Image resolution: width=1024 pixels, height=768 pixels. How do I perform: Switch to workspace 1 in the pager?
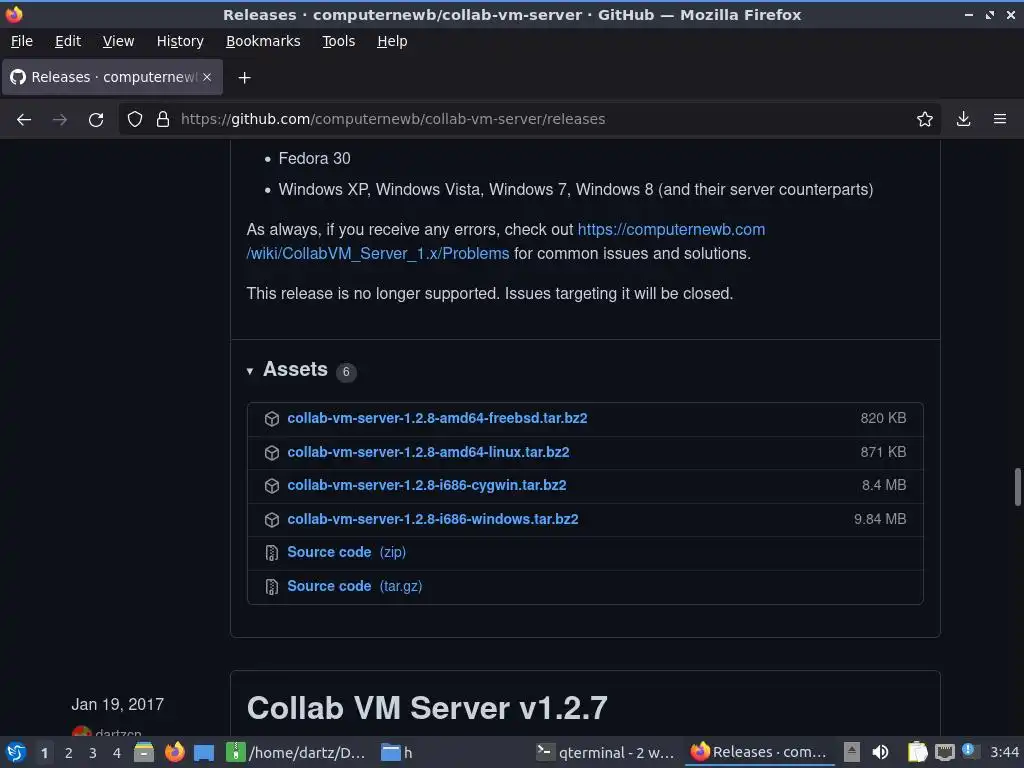click(x=44, y=753)
